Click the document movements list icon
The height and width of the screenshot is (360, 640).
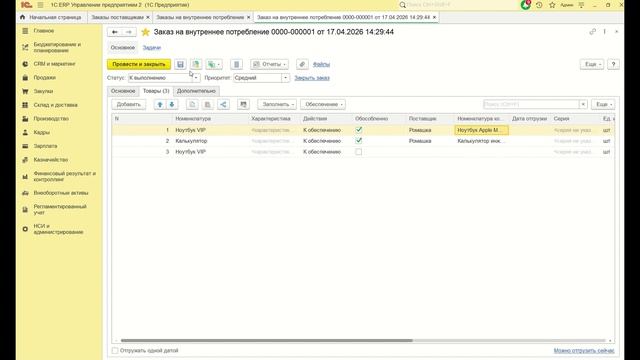(x=236, y=64)
